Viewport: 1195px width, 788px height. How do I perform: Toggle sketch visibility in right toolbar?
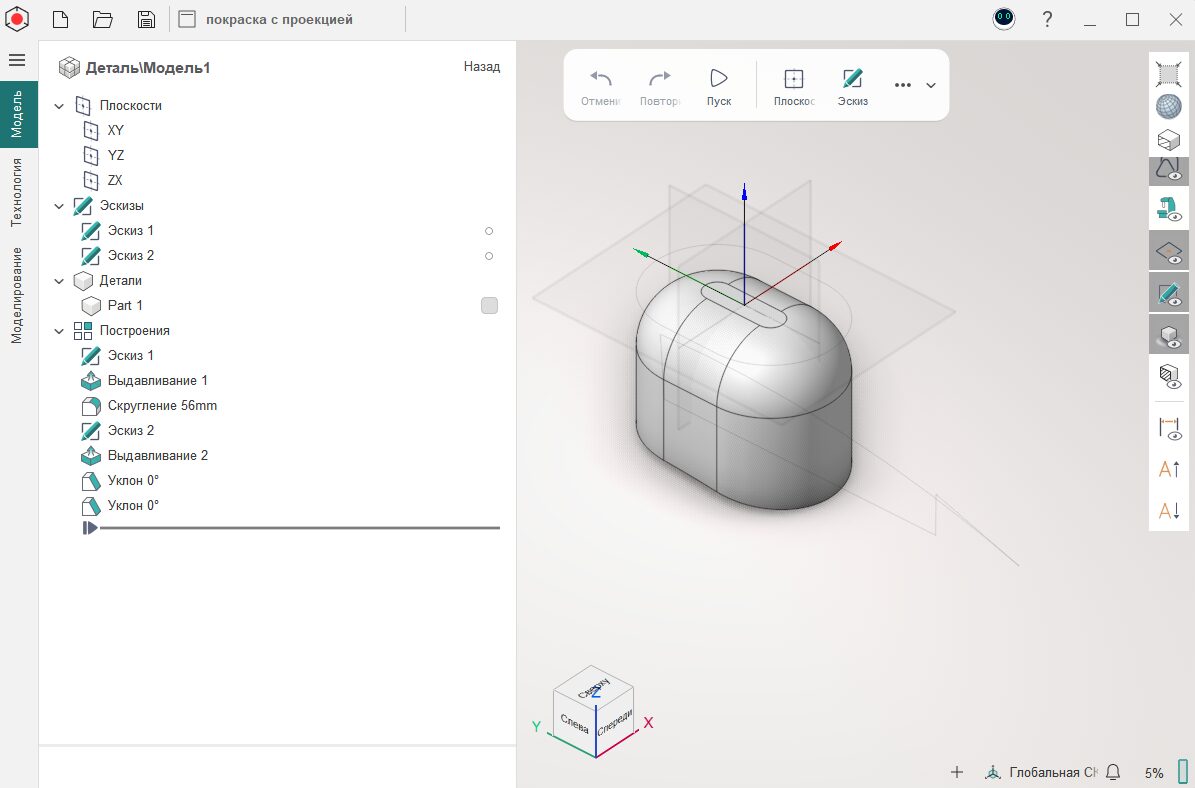pos(1168,293)
